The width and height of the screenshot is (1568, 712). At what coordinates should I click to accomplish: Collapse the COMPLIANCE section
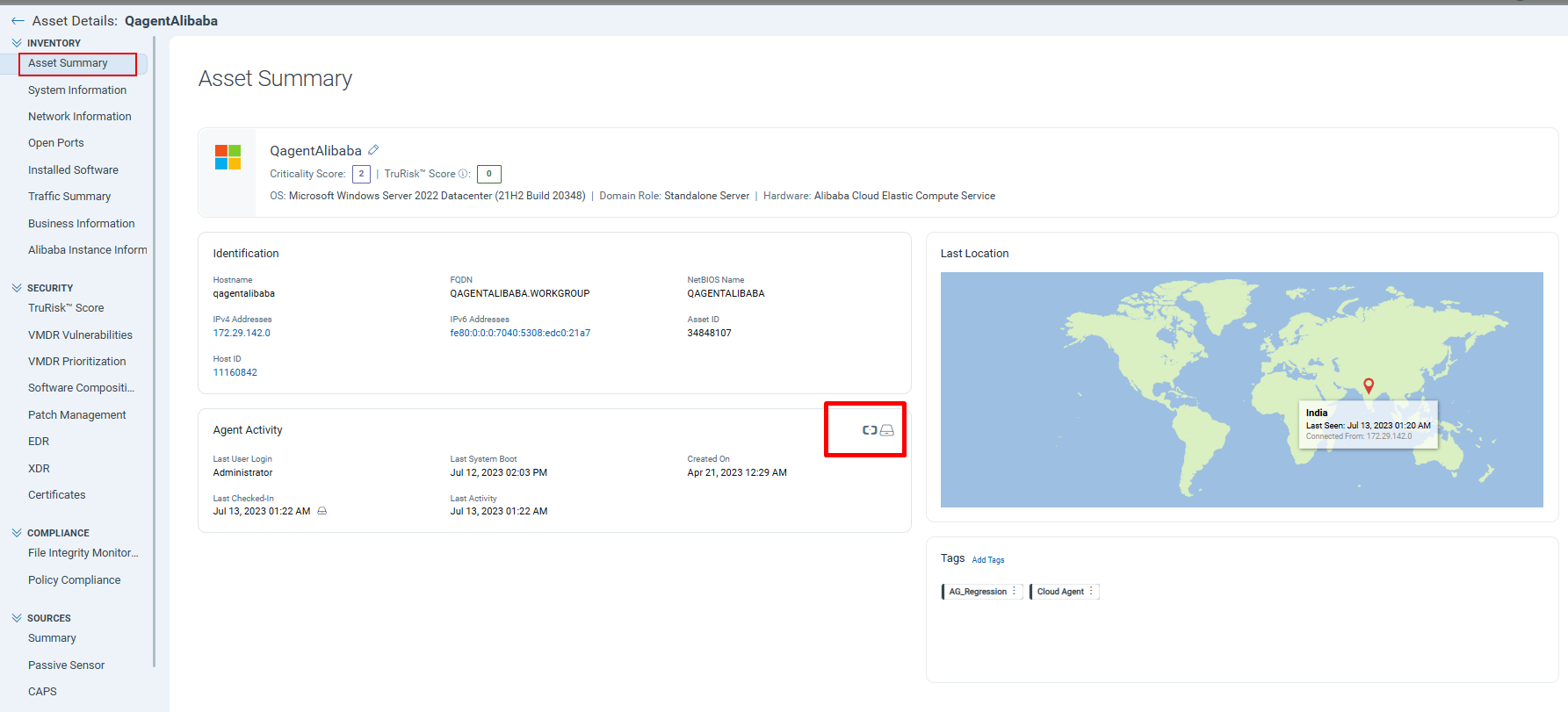click(x=17, y=533)
